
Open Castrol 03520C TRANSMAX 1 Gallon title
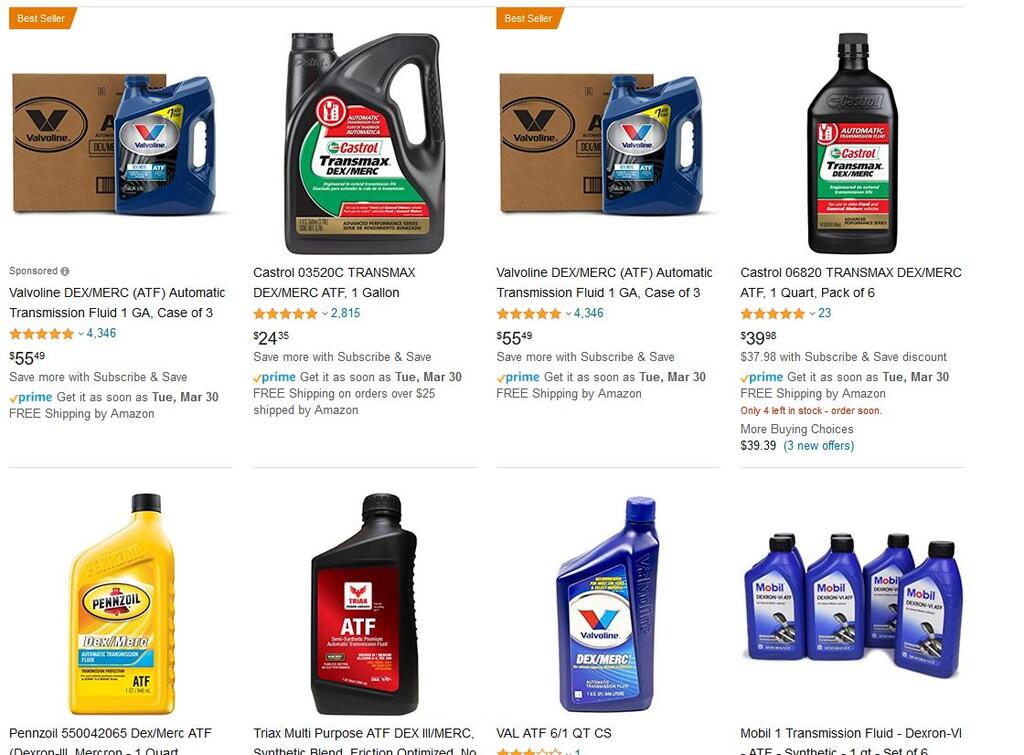(334, 283)
